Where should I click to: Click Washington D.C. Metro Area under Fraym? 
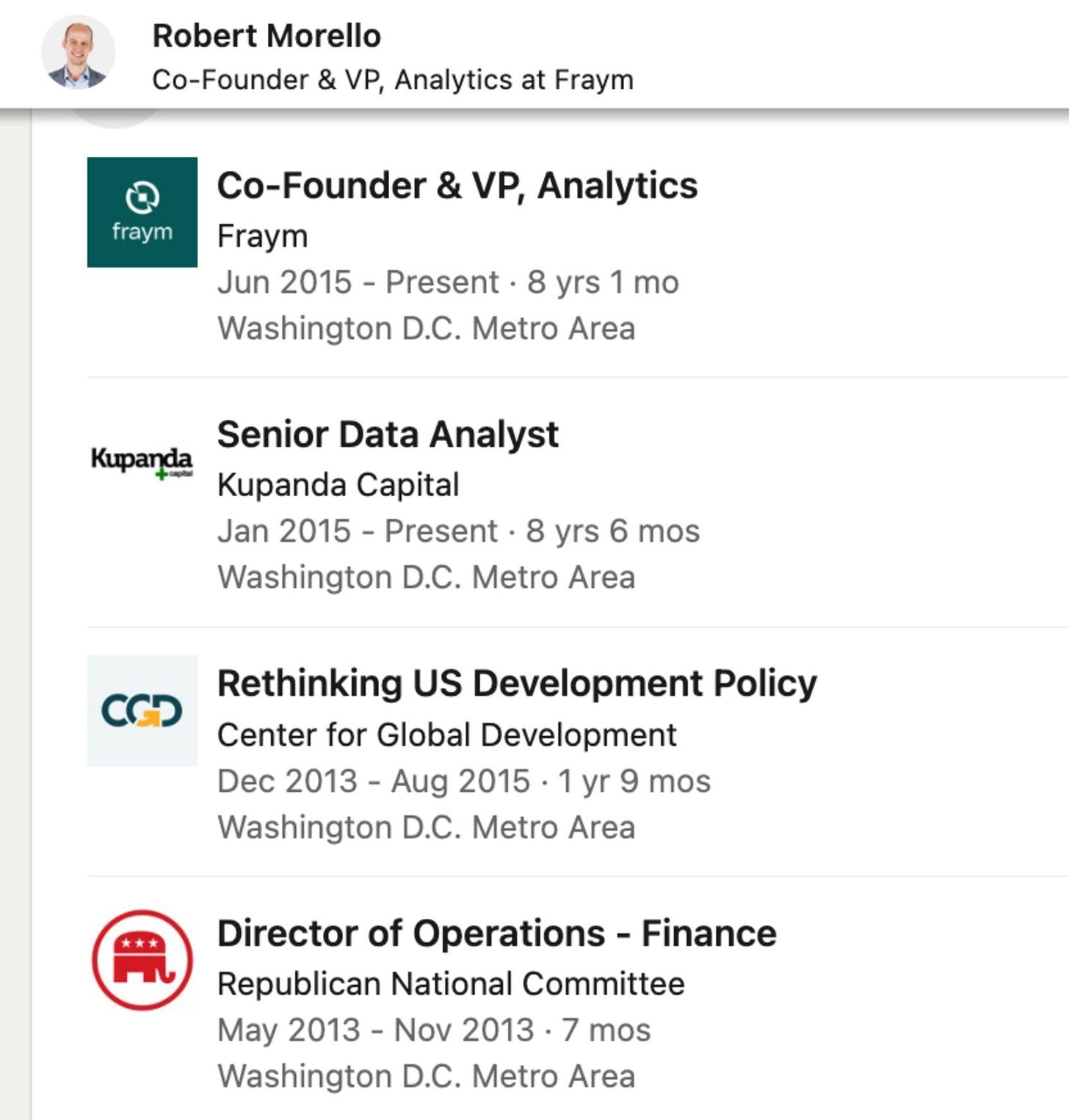click(426, 328)
